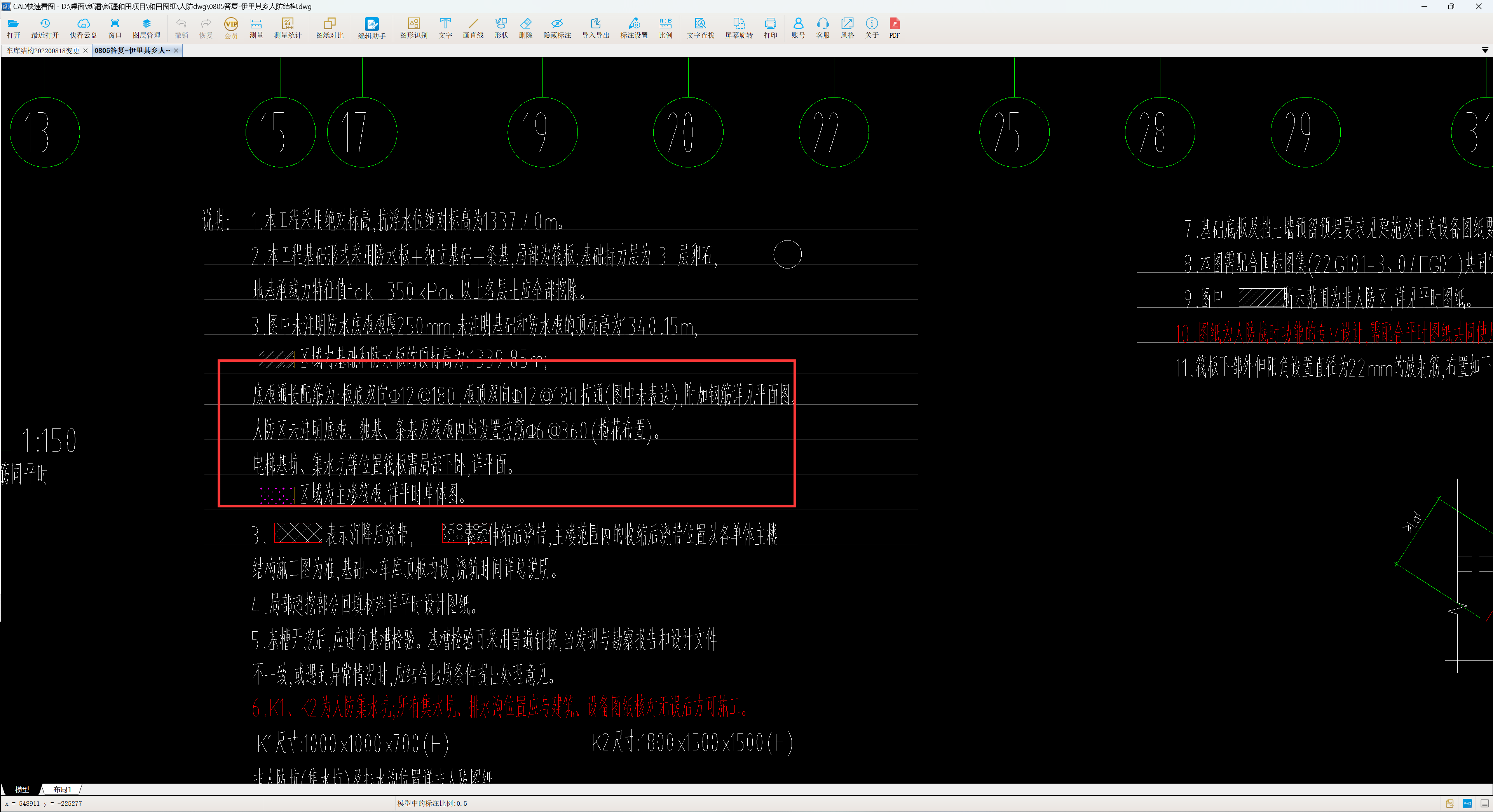Switch to the 布局1 layout tab
This screenshot has width=1493, height=812.
pyautogui.click(x=62, y=789)
